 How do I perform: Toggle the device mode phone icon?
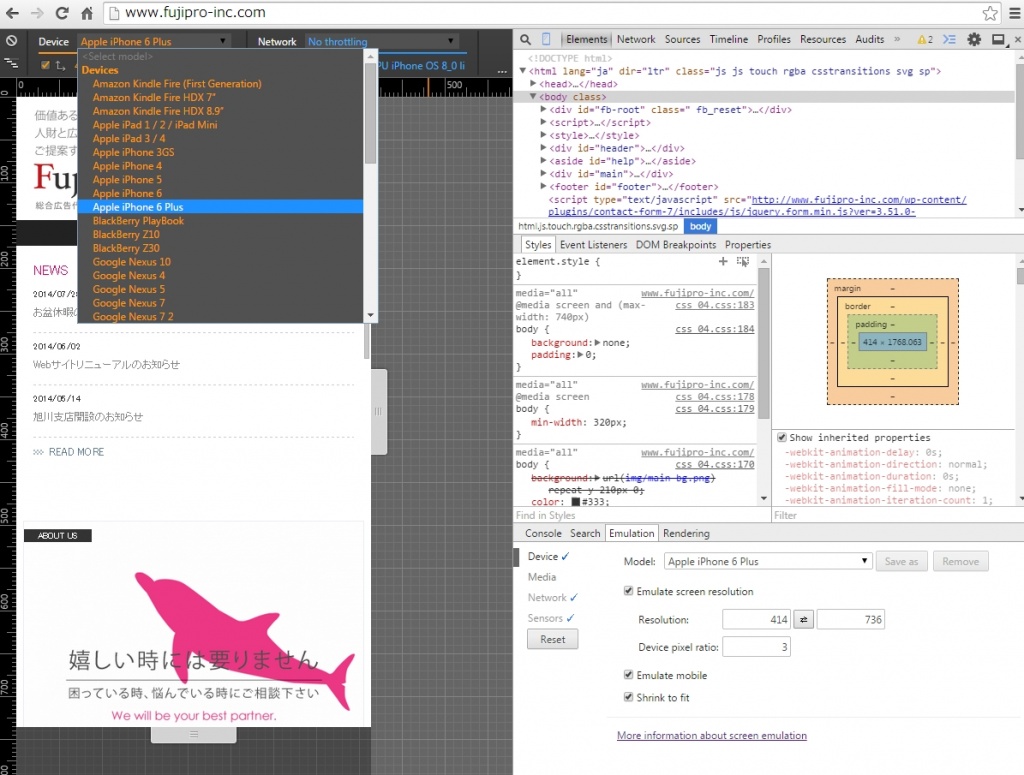click(x=546, y=40)
